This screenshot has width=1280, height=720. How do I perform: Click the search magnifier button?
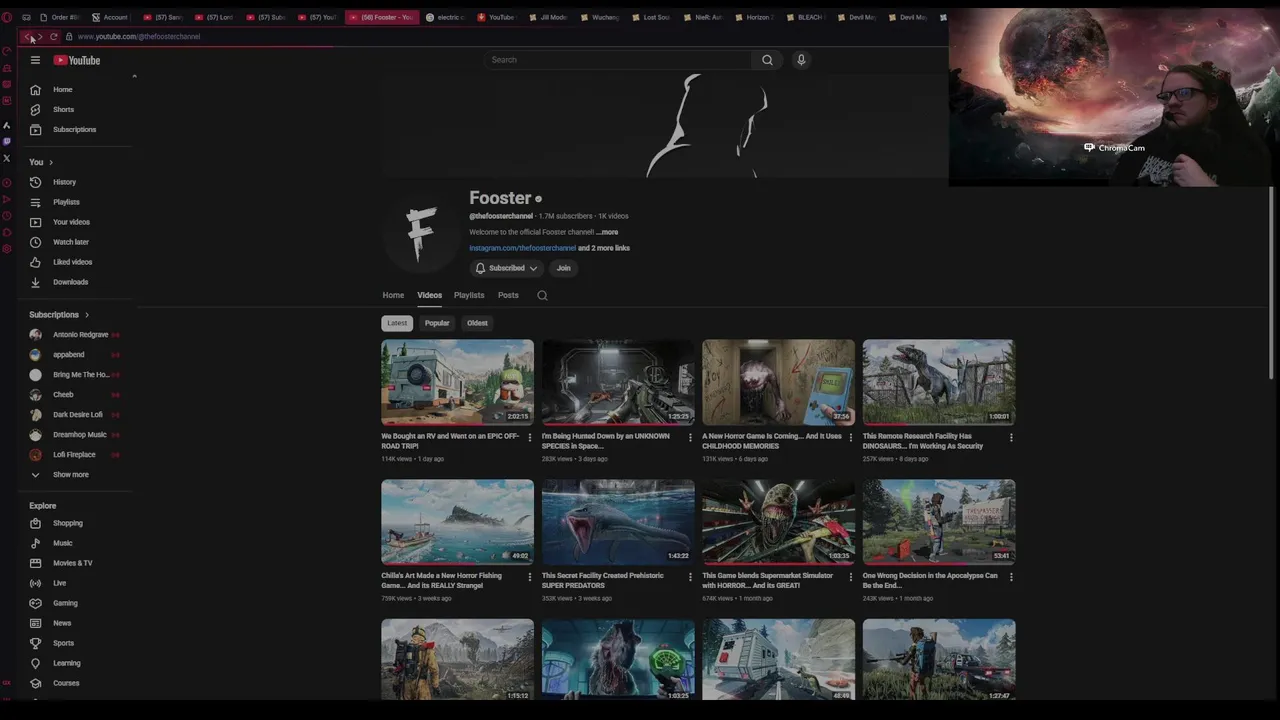pos(767,60)
